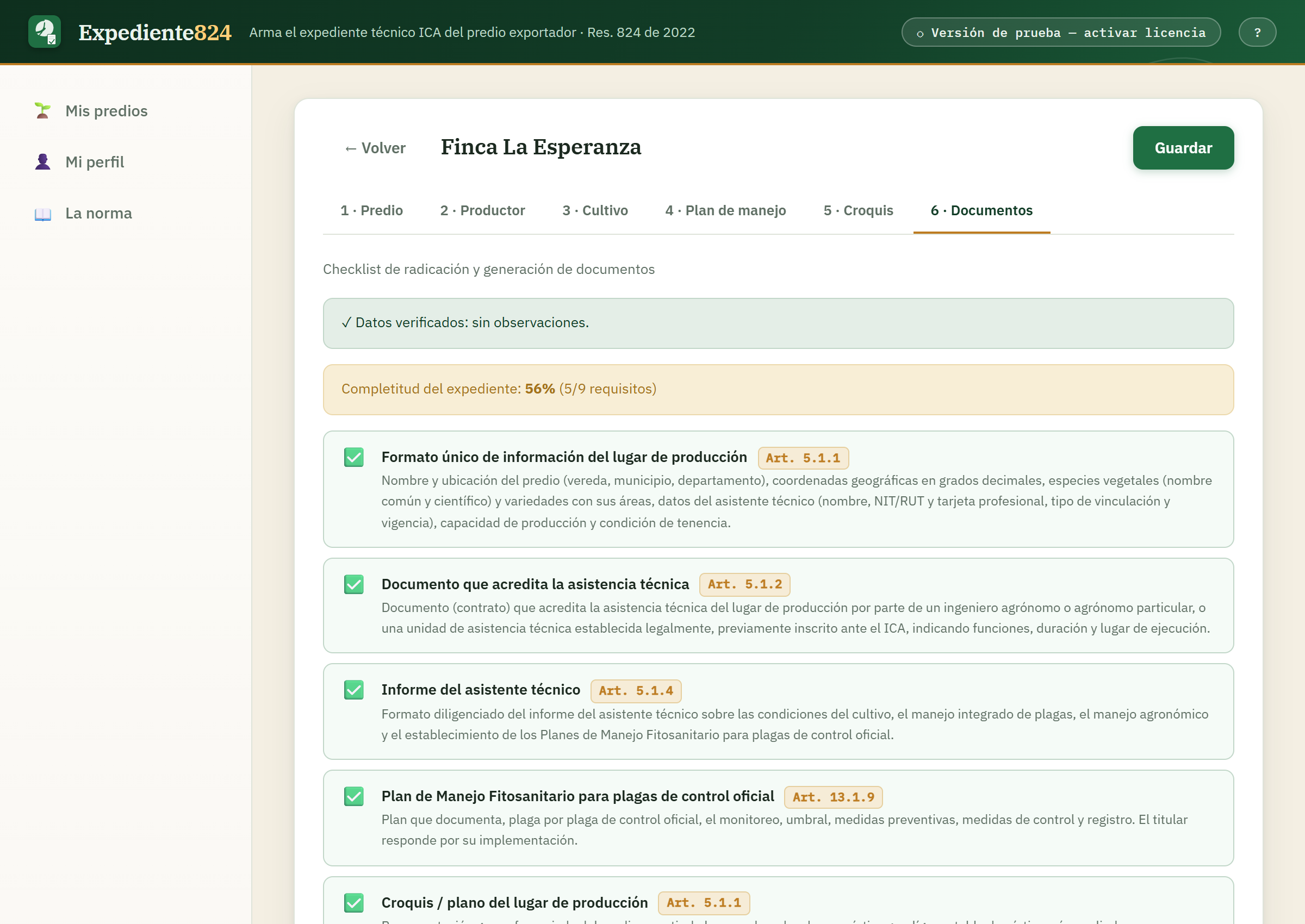The height and width of the screenshot is (924, 1305).
Task: Click the Plan de Manejo Fitosanitario title
Action: [577, 796]
